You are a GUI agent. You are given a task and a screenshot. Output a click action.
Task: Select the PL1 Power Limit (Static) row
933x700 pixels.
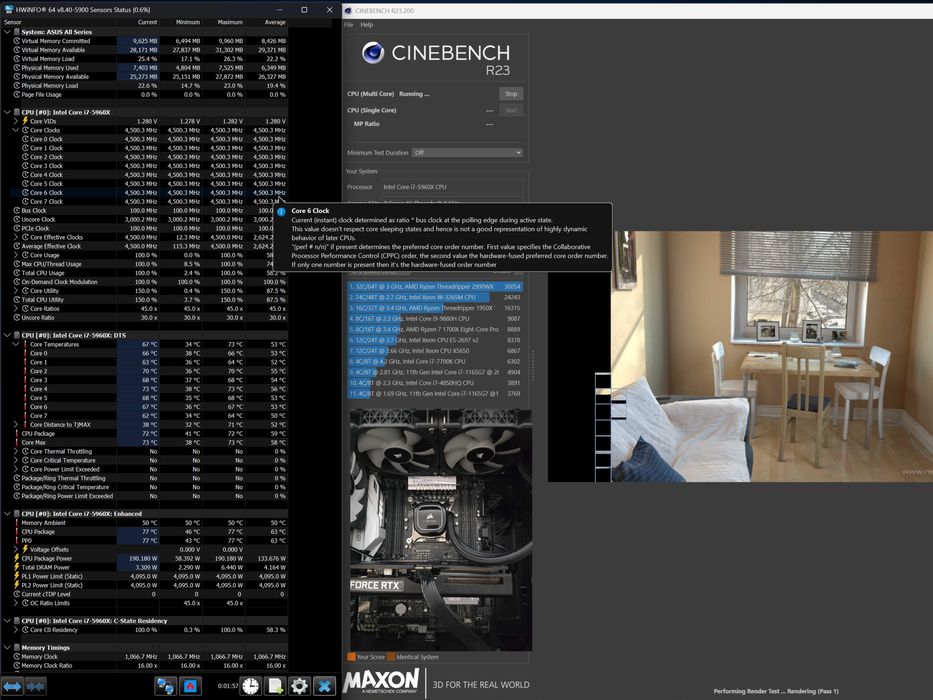(x=149, y=576)
